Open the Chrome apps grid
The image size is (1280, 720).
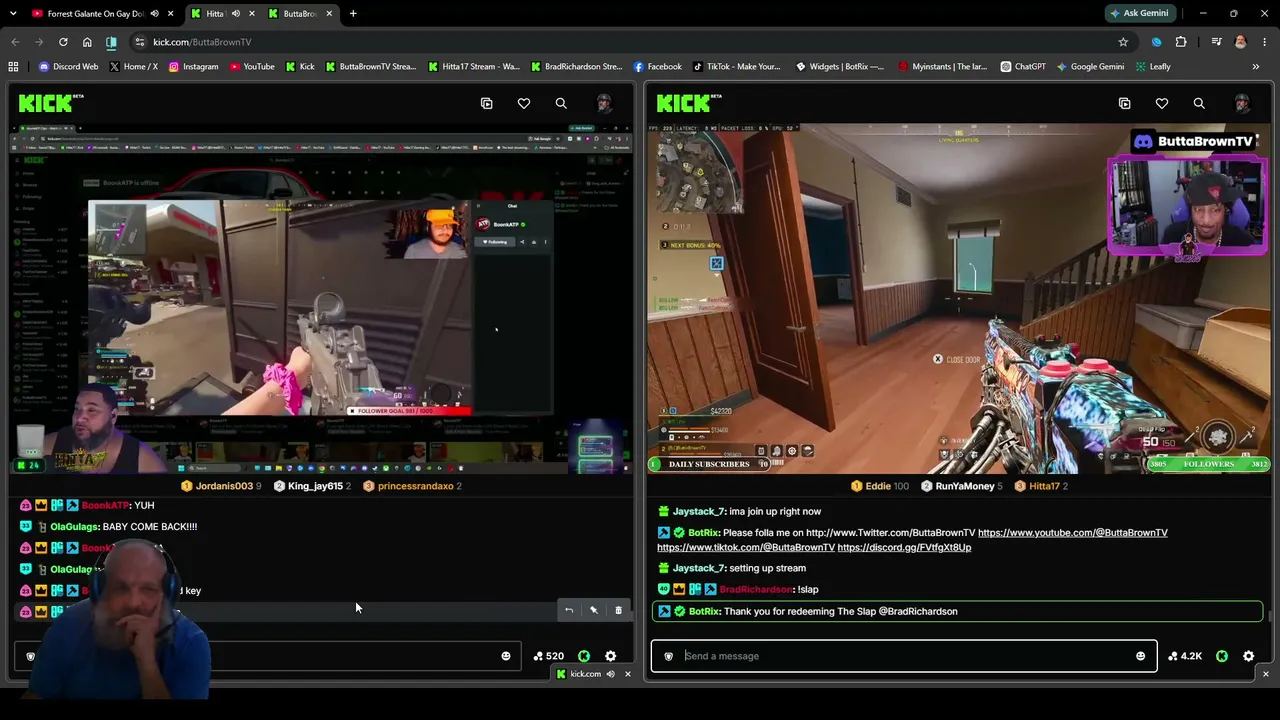coord(13,67)
